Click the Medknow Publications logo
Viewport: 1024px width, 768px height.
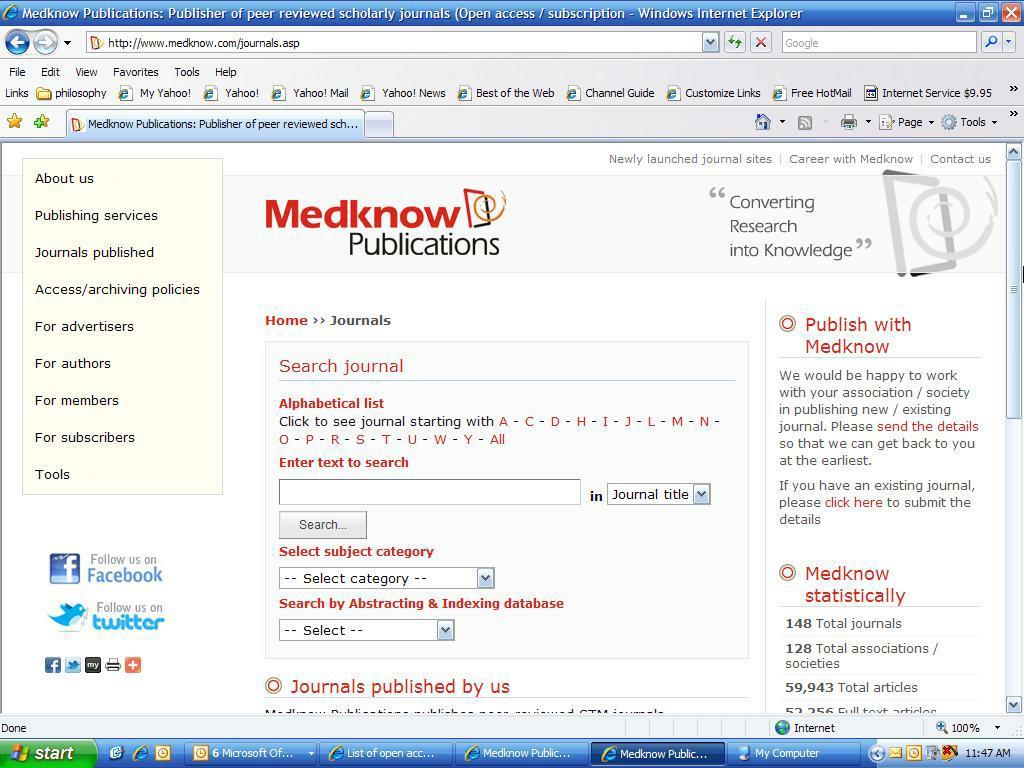pos(385,223)
